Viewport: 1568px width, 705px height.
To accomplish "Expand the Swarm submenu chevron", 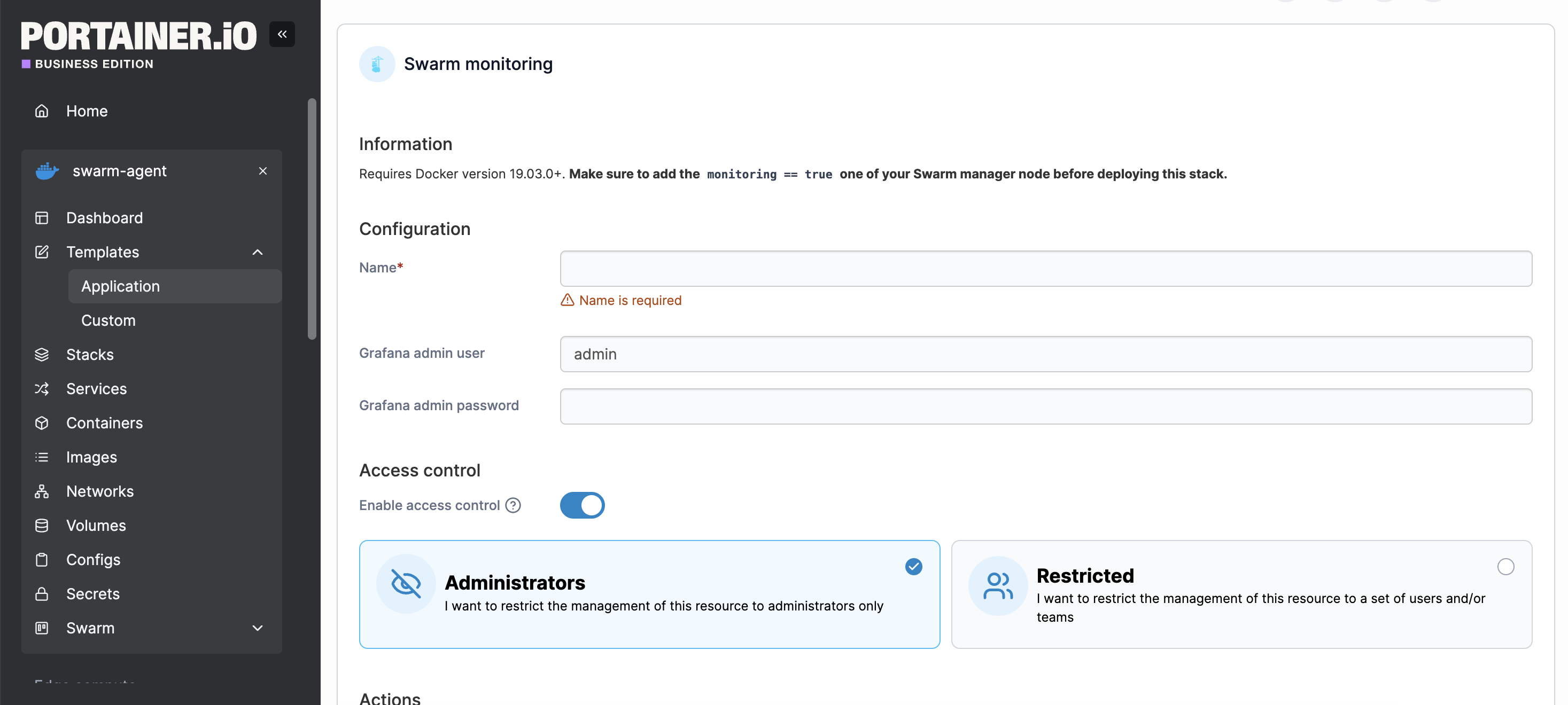I will tap(258, 628).
